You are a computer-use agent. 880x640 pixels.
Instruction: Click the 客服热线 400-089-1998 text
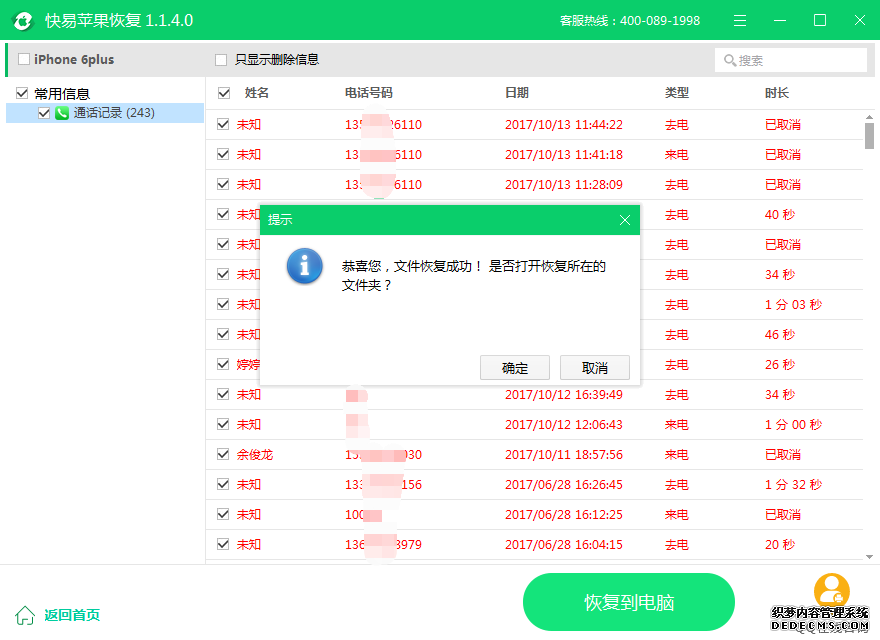tap(630, 21)
